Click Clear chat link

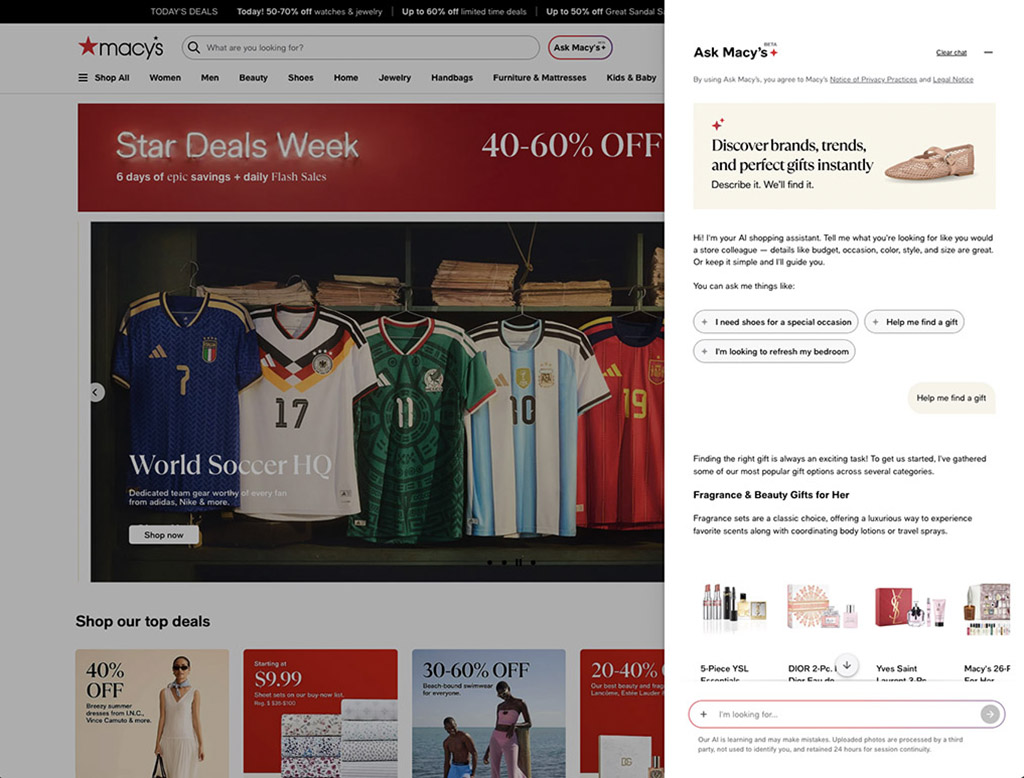point(951,52)
